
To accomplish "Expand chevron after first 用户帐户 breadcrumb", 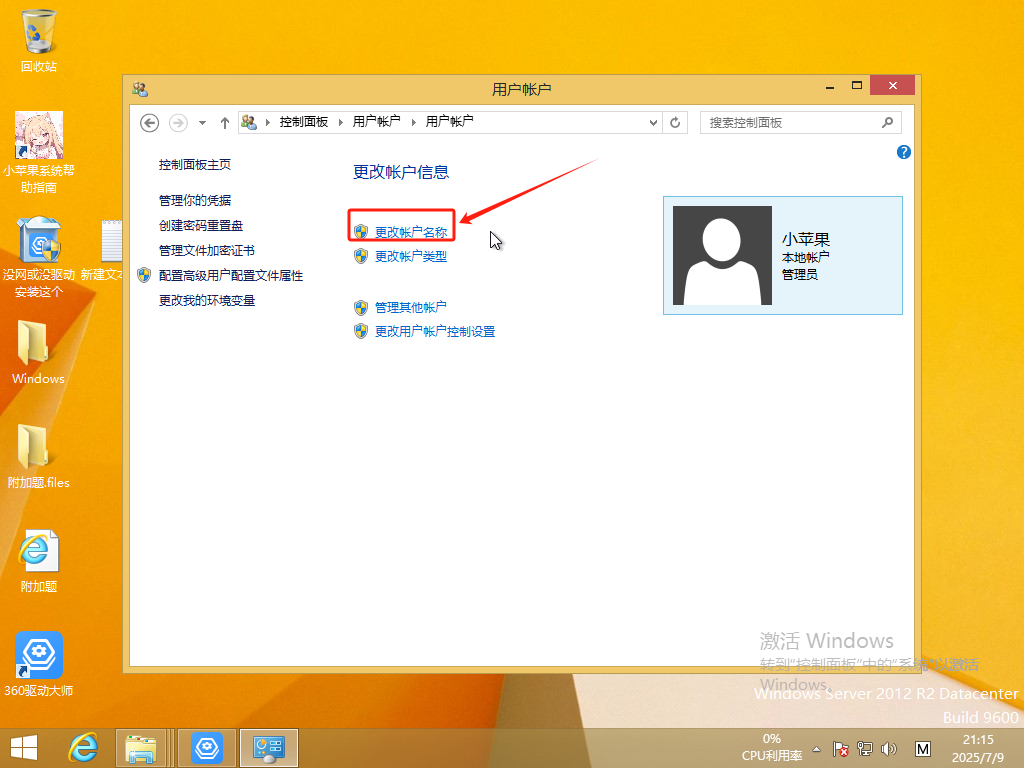I will pos(413,122).
